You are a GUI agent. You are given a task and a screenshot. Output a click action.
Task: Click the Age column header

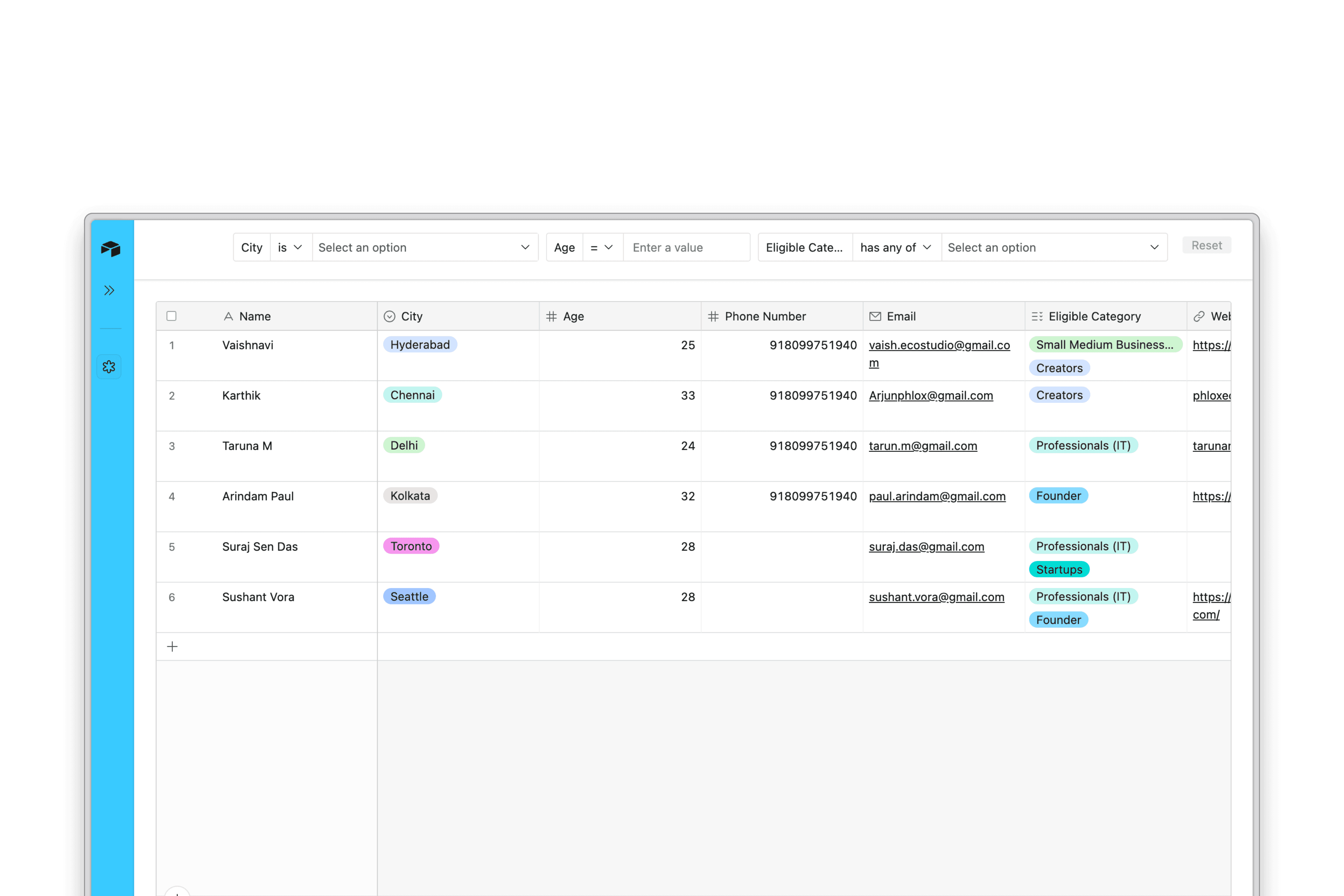point(573,316)
